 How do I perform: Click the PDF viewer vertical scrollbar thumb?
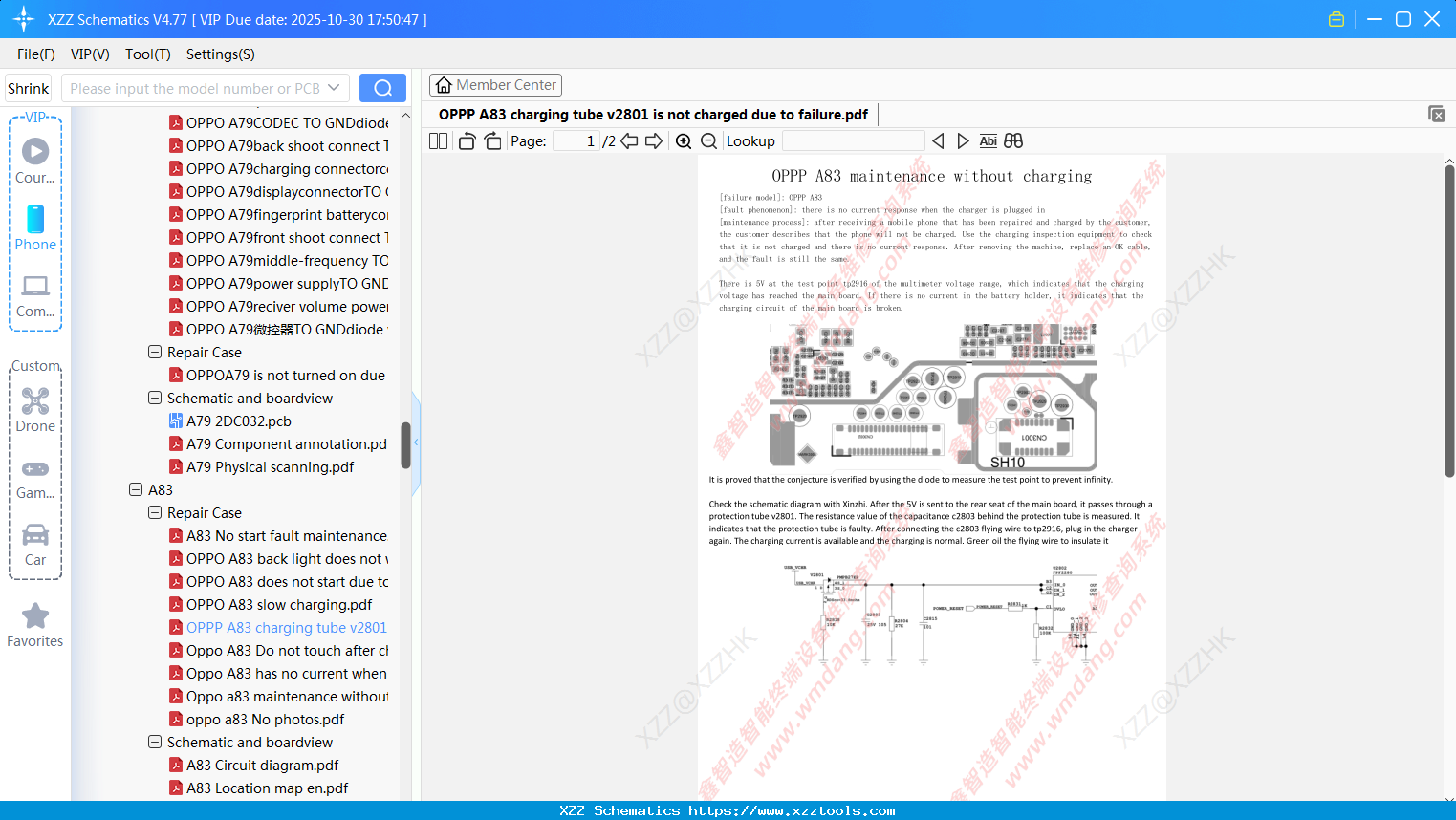pyautogui.click(x=1449, y=321)
